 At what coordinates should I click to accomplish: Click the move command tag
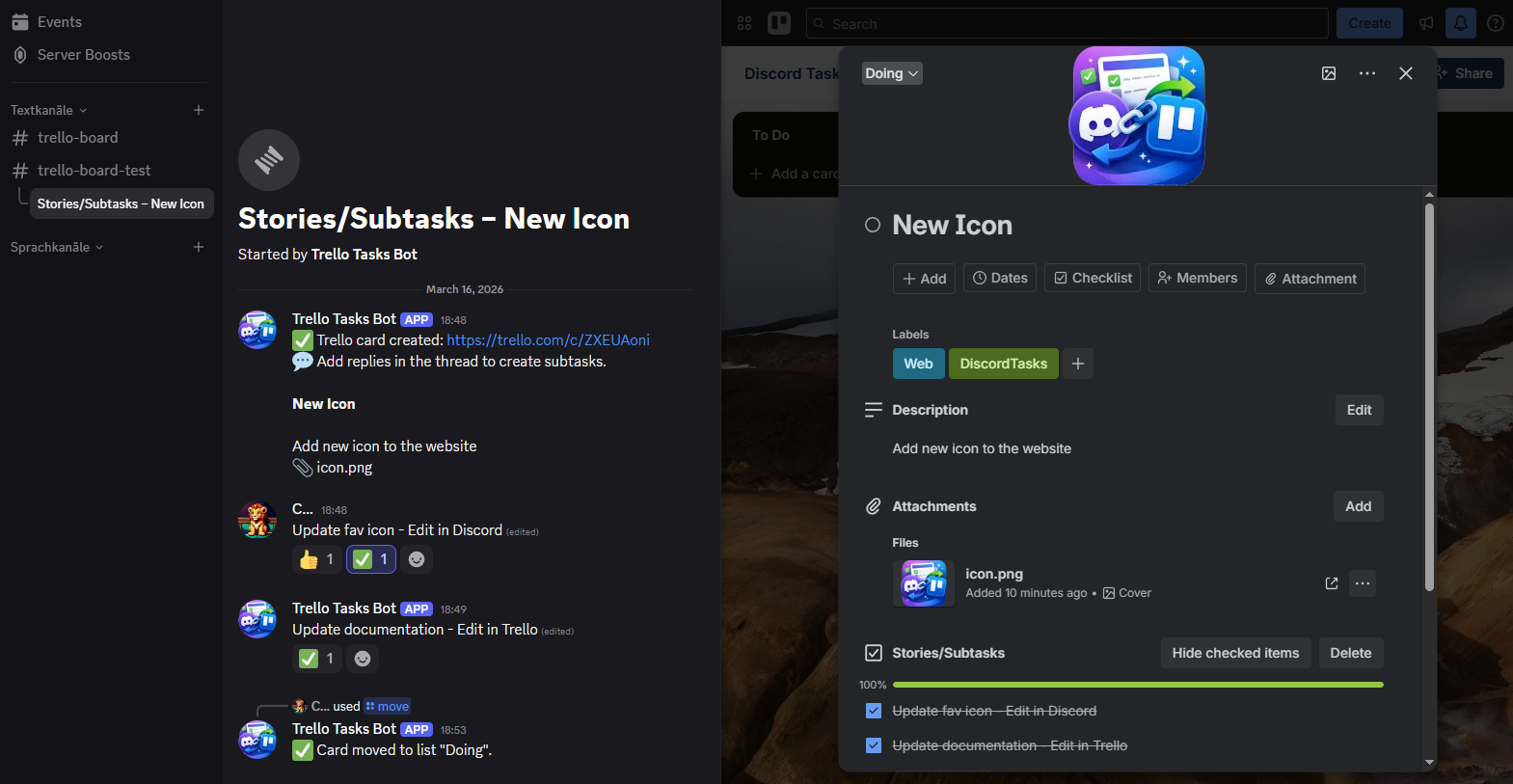click(x=387, y=706)
